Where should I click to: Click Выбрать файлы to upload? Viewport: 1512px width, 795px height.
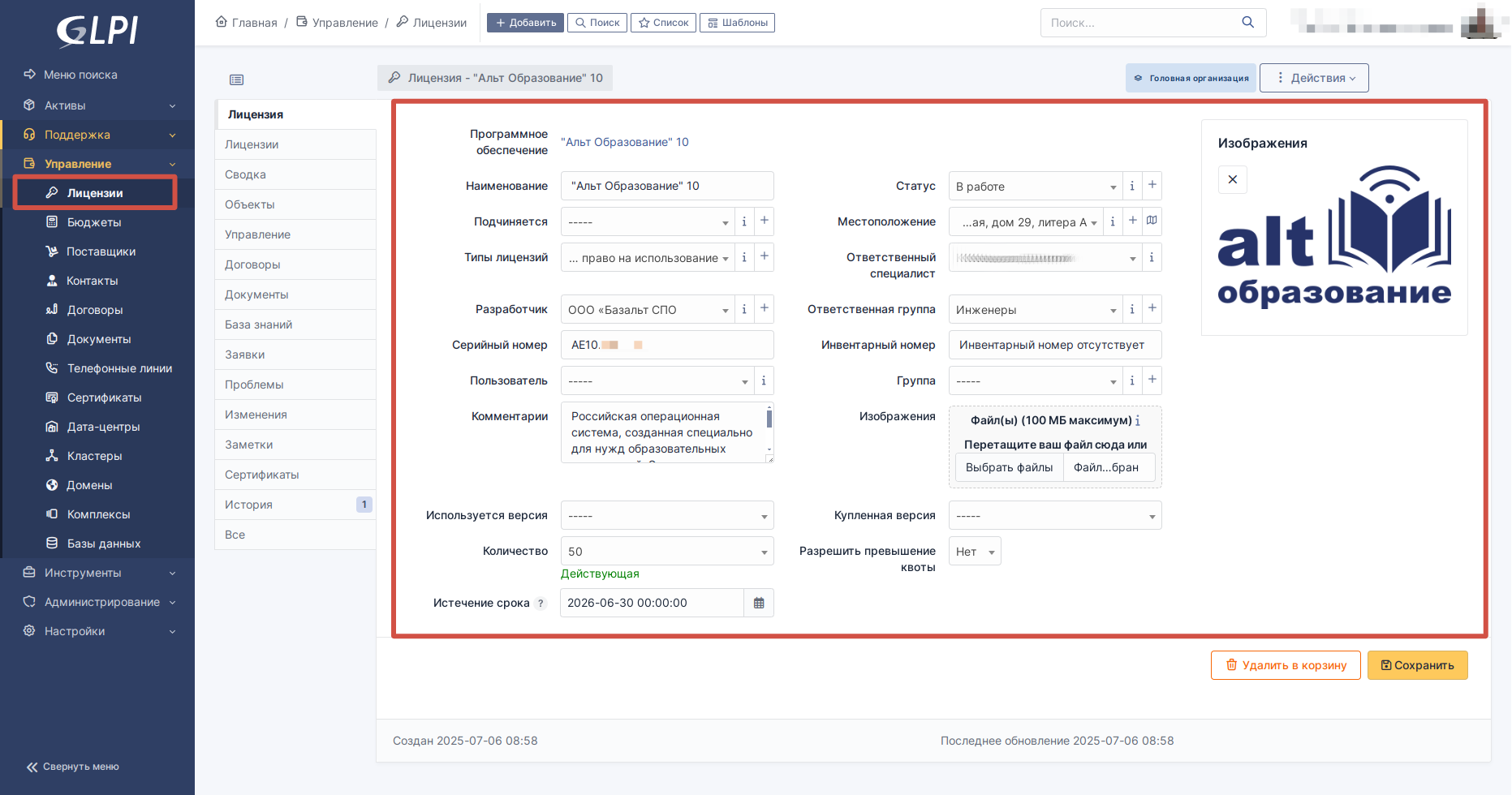1009,467
